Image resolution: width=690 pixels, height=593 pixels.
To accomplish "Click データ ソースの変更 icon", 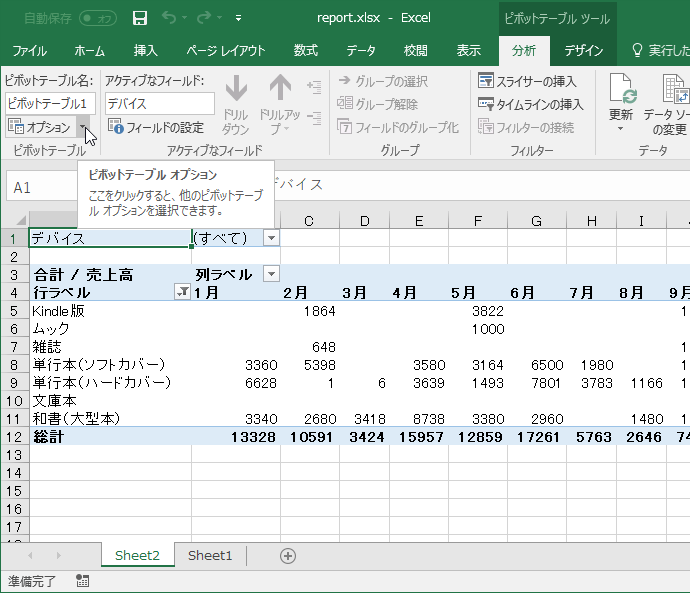I will [675, 89].
